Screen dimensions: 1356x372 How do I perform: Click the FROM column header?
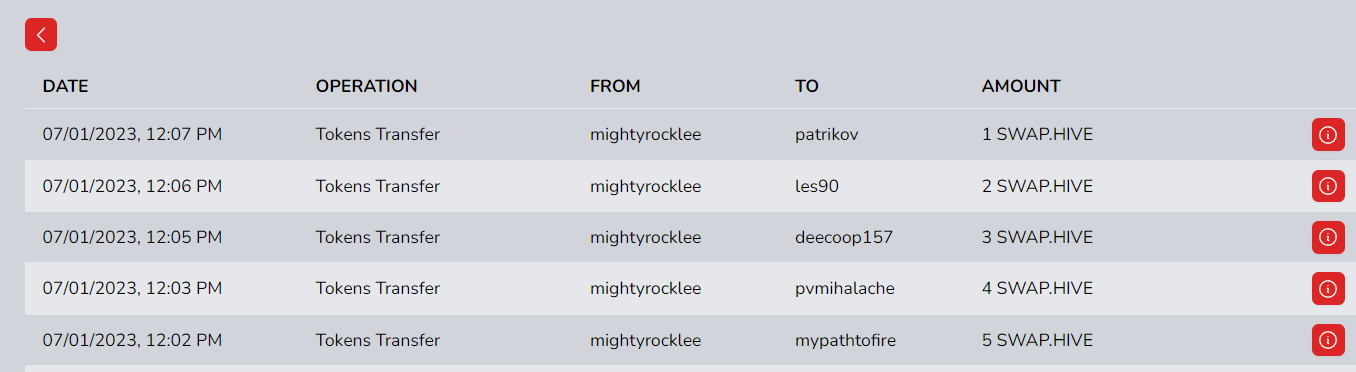tap(615, 86)
